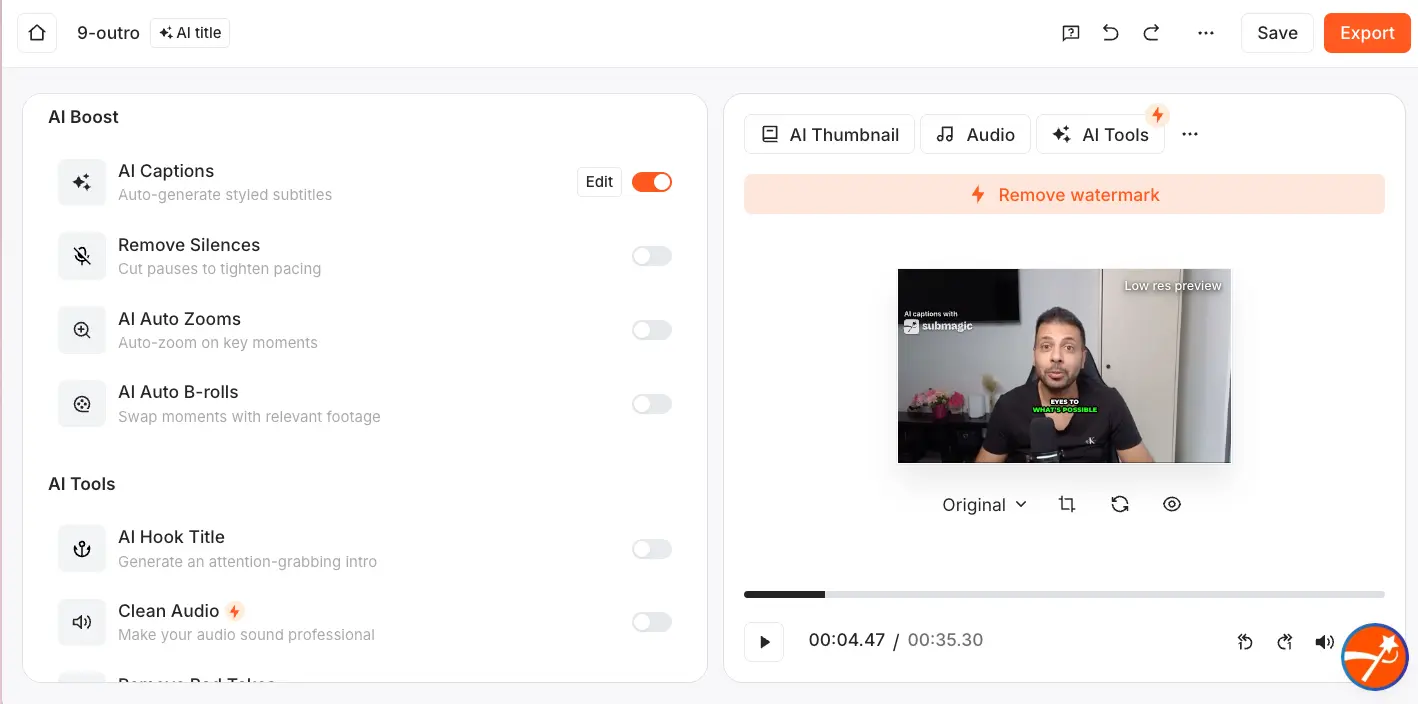Viewport: 1418px width, 704px height.
Task: Open the feedback message icon in the header
Action: click(1070, 33)
